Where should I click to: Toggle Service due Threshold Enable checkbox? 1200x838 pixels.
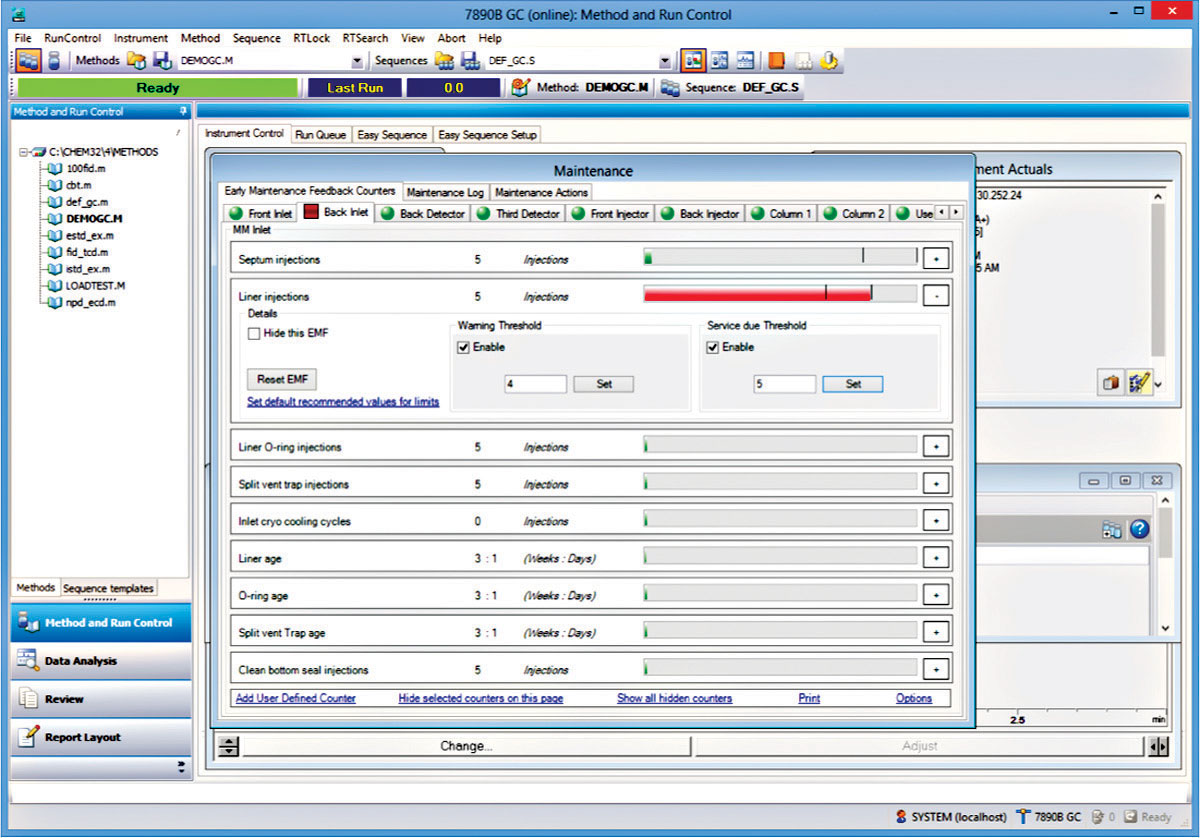[713, 347]
